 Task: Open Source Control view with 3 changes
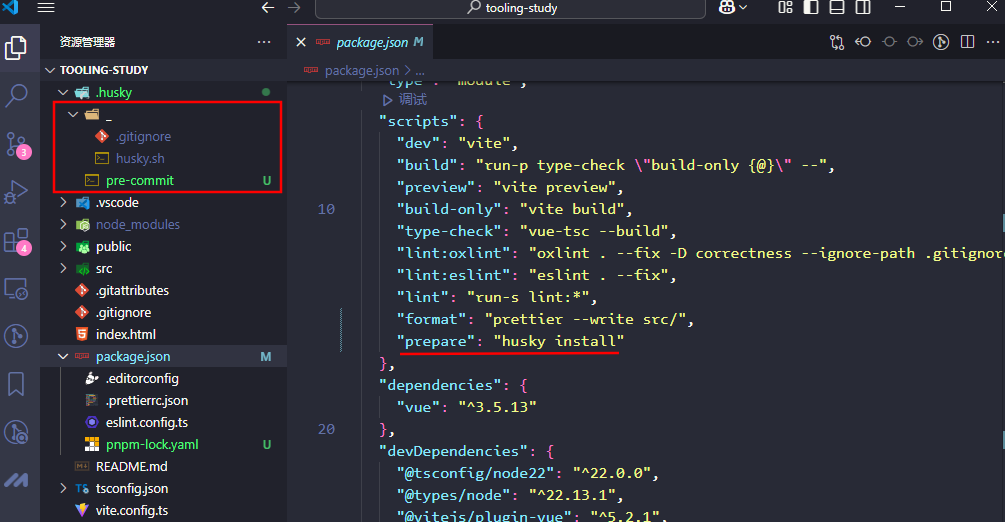click(x=17, y=144)
